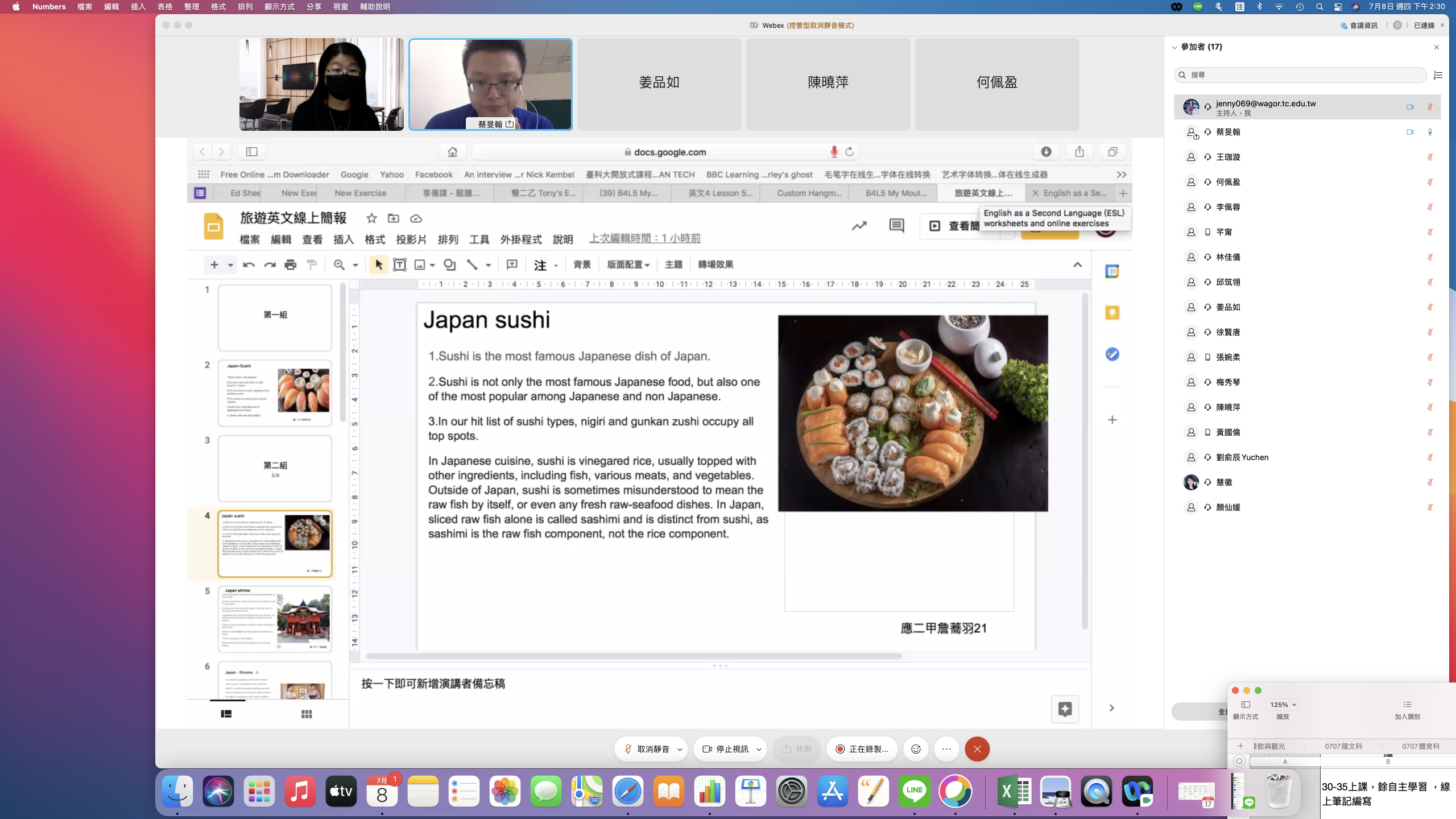This screenshot has width=1456, height=819.
Task: Switch to the New Exercise browser tab
Action: coord(360,193)
